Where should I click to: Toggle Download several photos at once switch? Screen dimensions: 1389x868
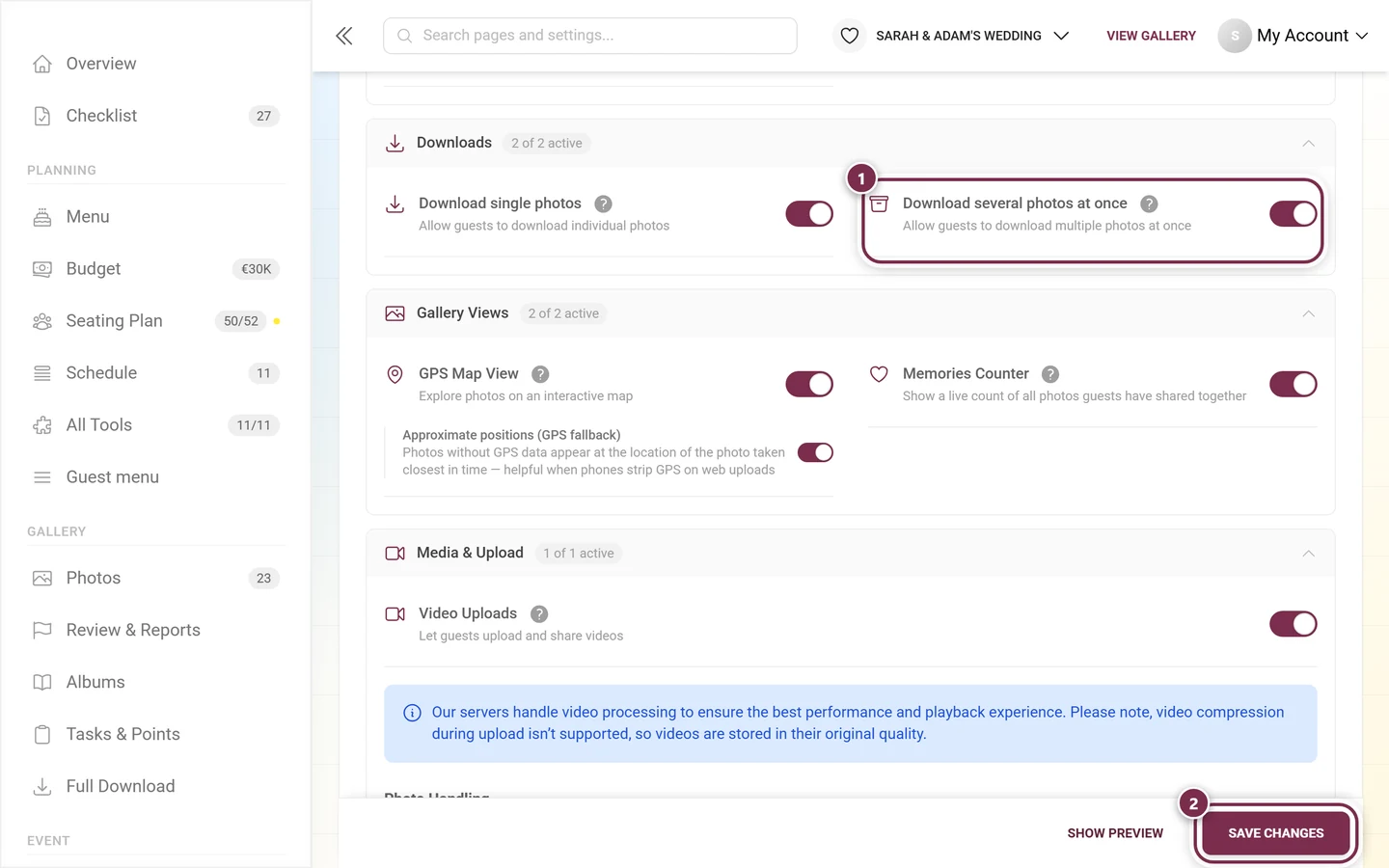(1294, 214)
